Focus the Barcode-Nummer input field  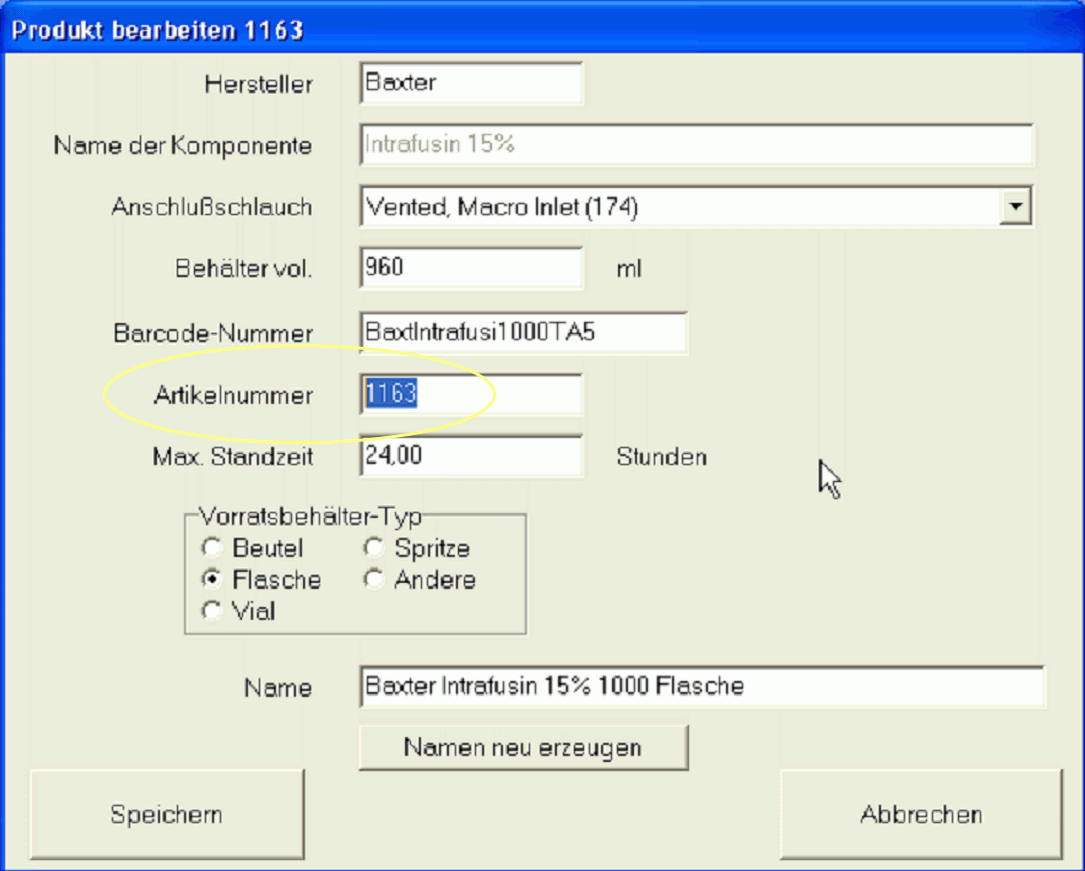524,333
